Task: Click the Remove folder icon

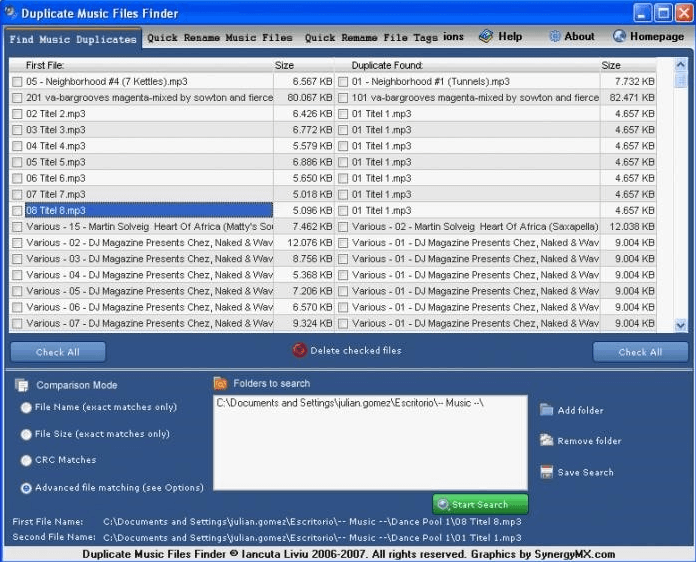Action: pyautogui.click(x=546, y=441)
